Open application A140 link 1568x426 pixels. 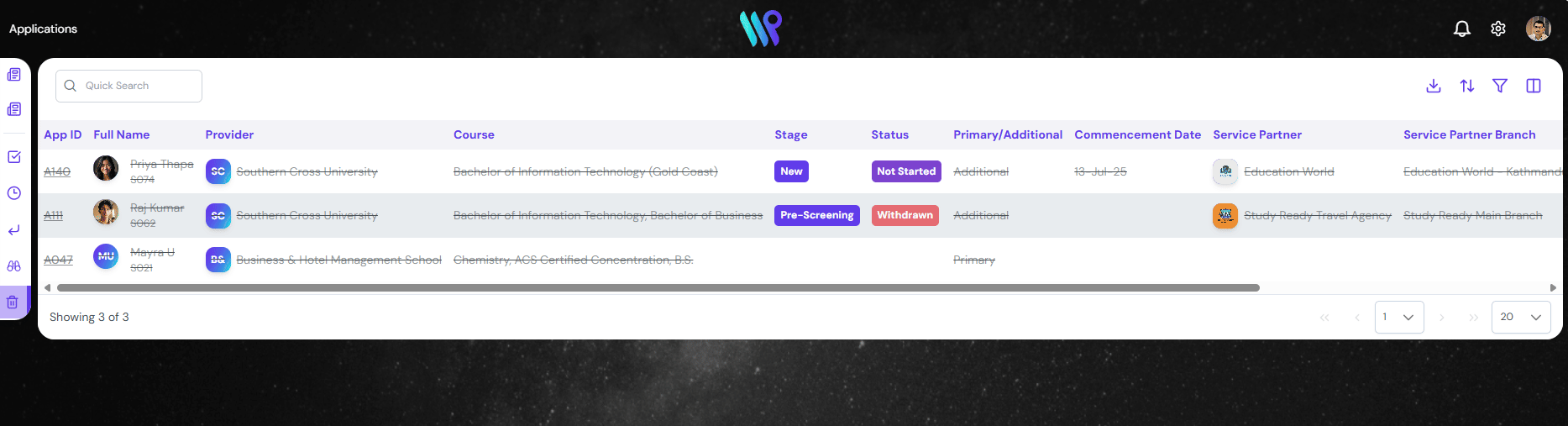click(x=57, y=171)
